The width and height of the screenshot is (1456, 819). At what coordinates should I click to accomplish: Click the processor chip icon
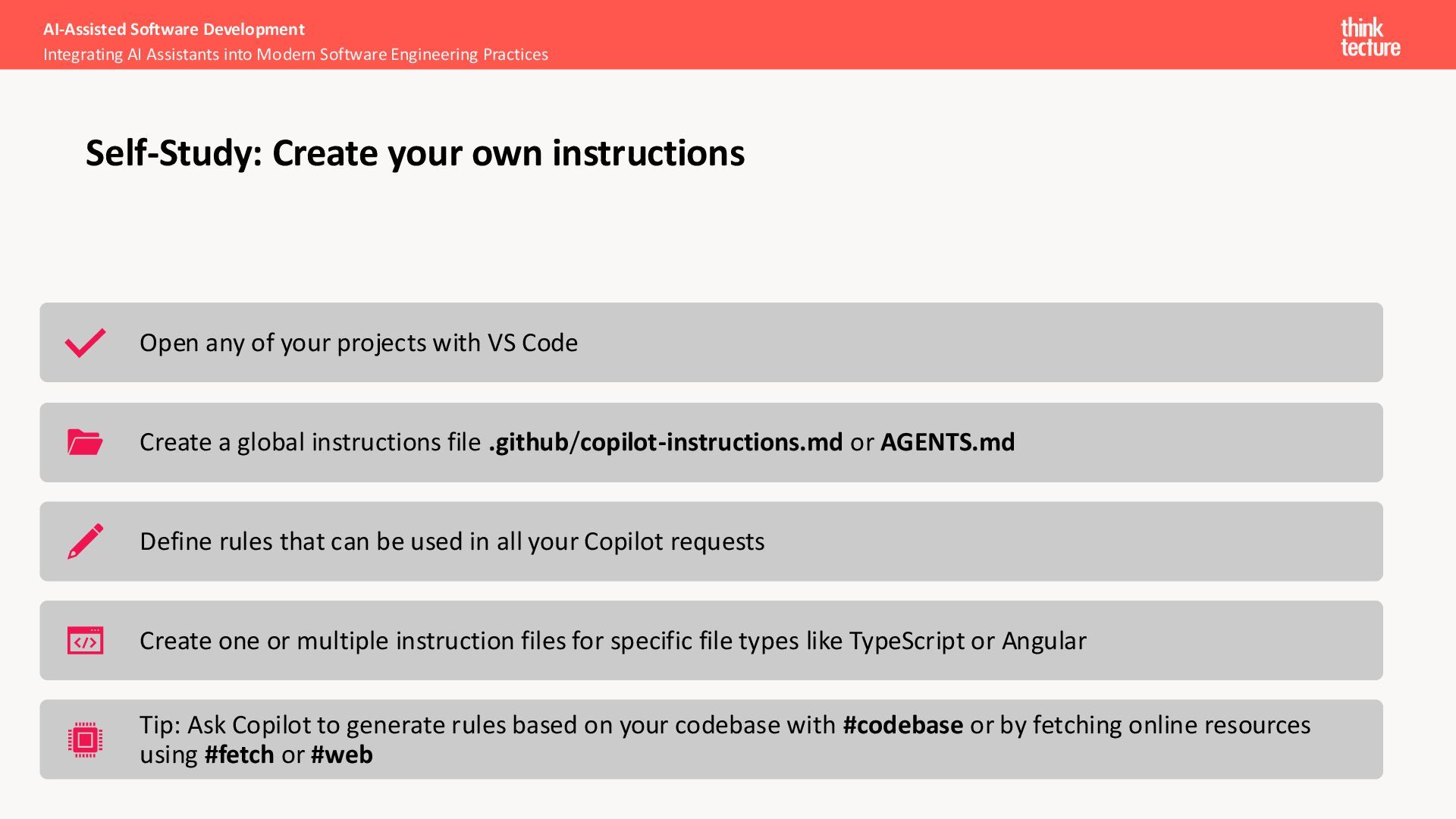point(85,739)
